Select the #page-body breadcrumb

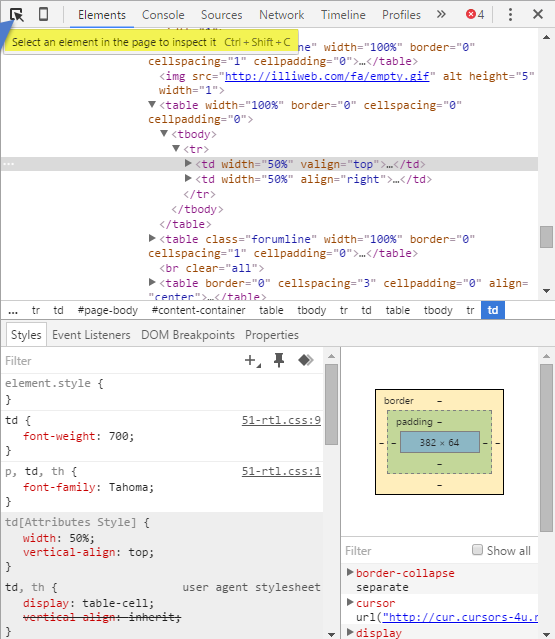pos(108,310)
